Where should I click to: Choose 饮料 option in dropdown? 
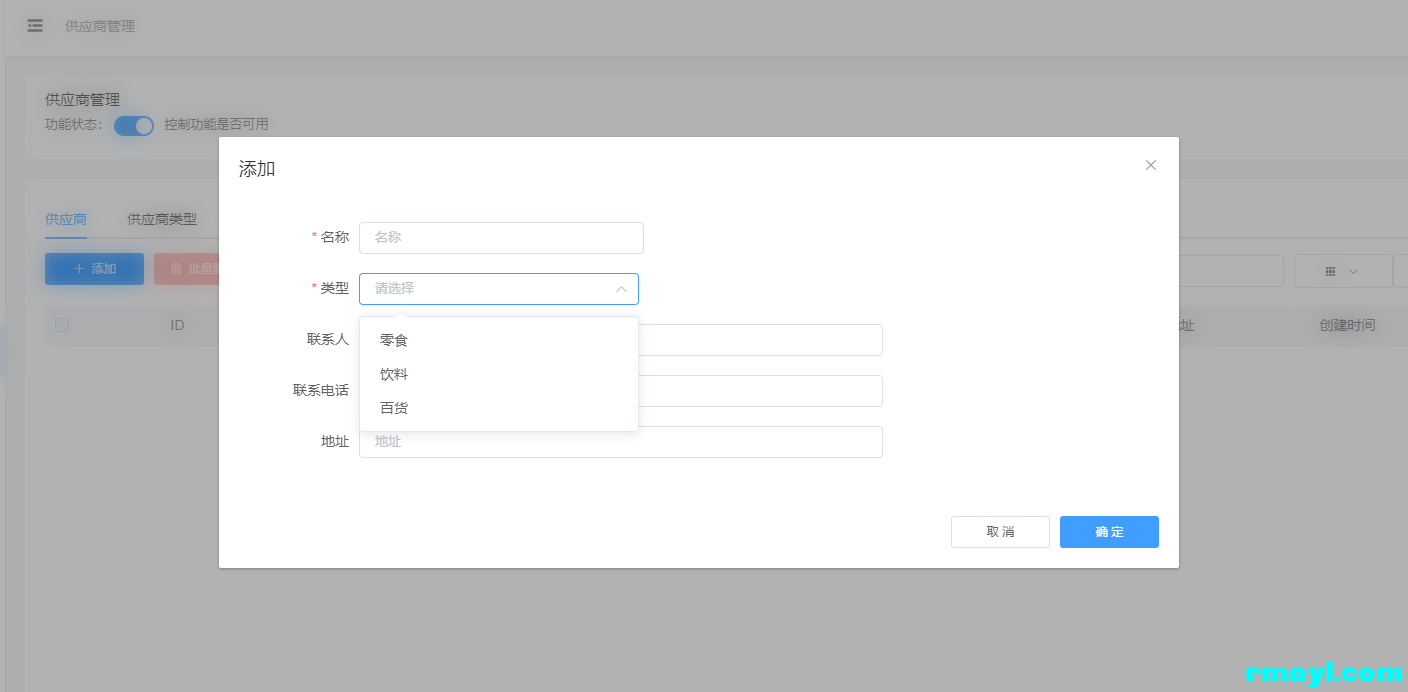(499, 375)
